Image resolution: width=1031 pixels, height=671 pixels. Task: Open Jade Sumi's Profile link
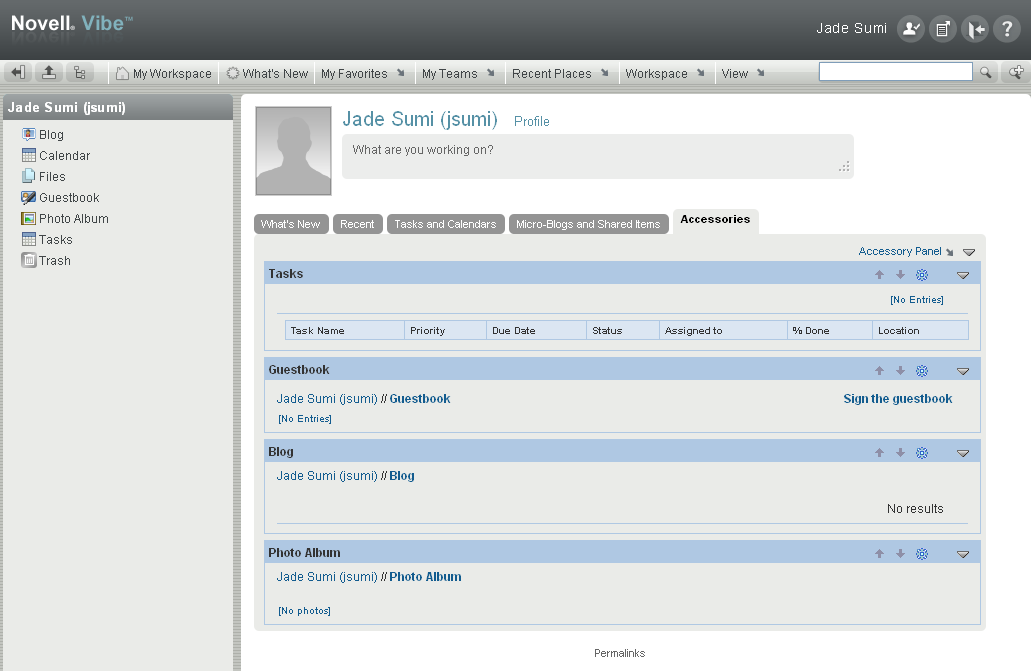(531, 121)
